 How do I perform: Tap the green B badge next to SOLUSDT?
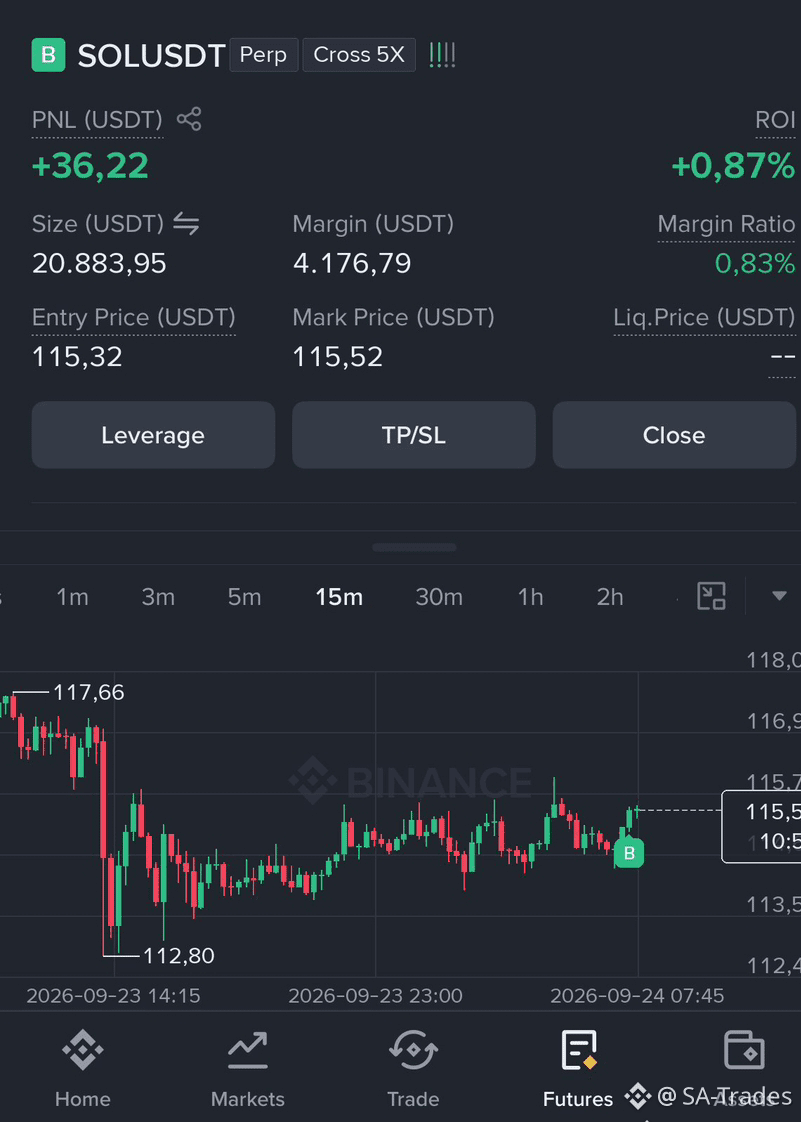point(49,55)
